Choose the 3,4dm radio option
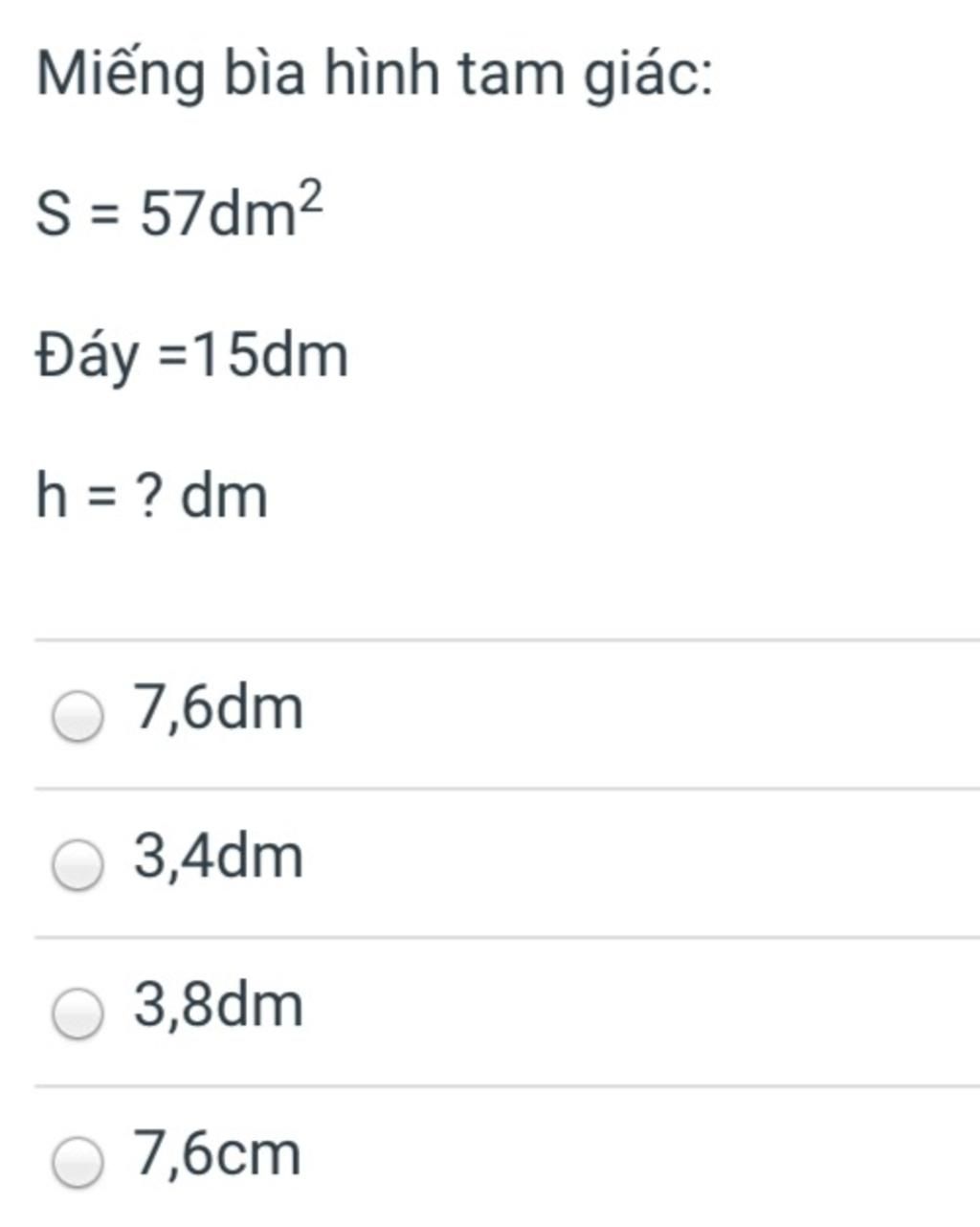 pyautogui.click(x=78, y=865)
